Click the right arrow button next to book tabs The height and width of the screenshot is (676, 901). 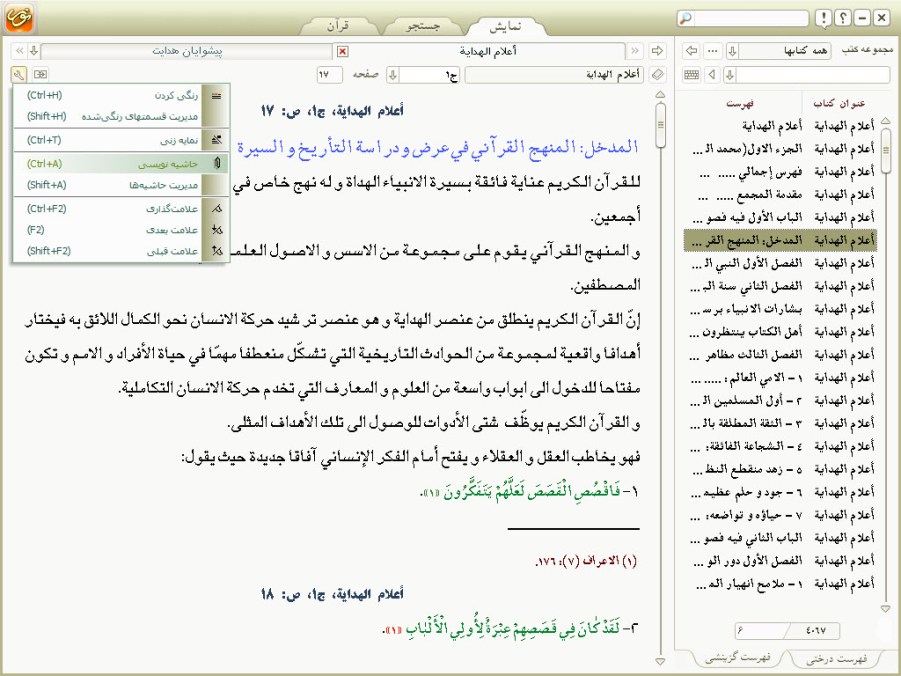pyautogui.click(x=657, y=51)
